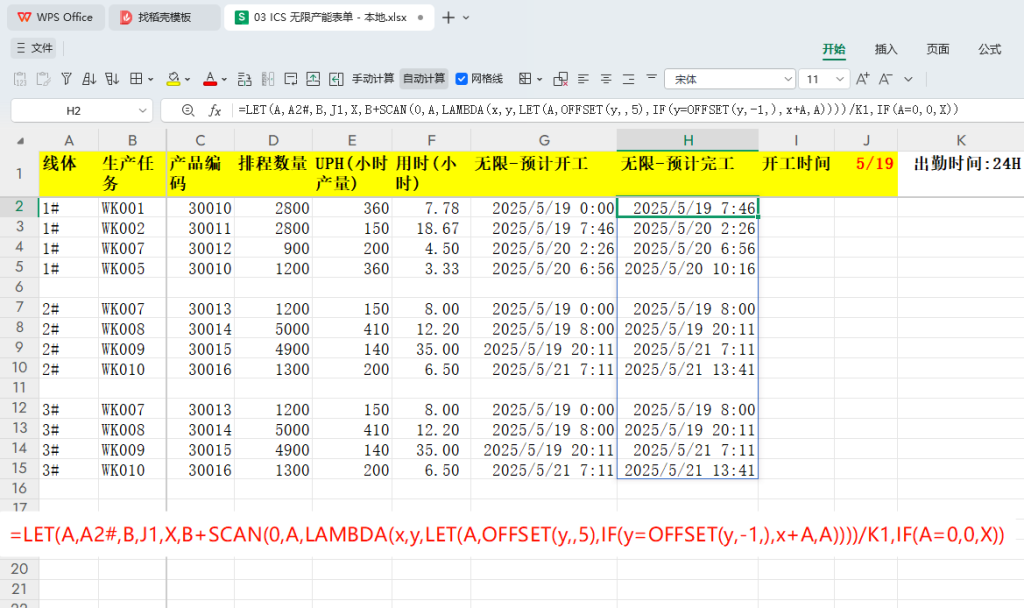
Task: Click the paste values icon
Action: coord(20,79)
